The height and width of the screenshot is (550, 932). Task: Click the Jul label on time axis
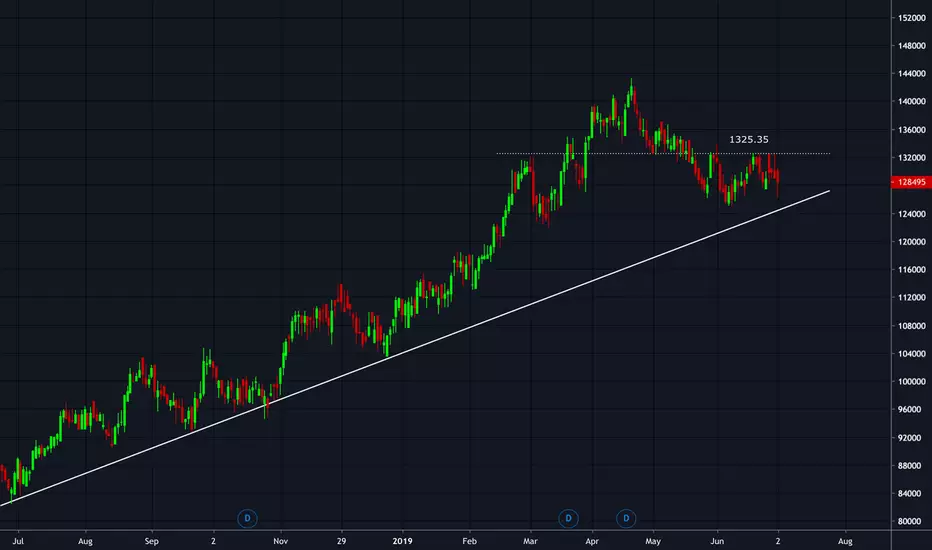18,541
